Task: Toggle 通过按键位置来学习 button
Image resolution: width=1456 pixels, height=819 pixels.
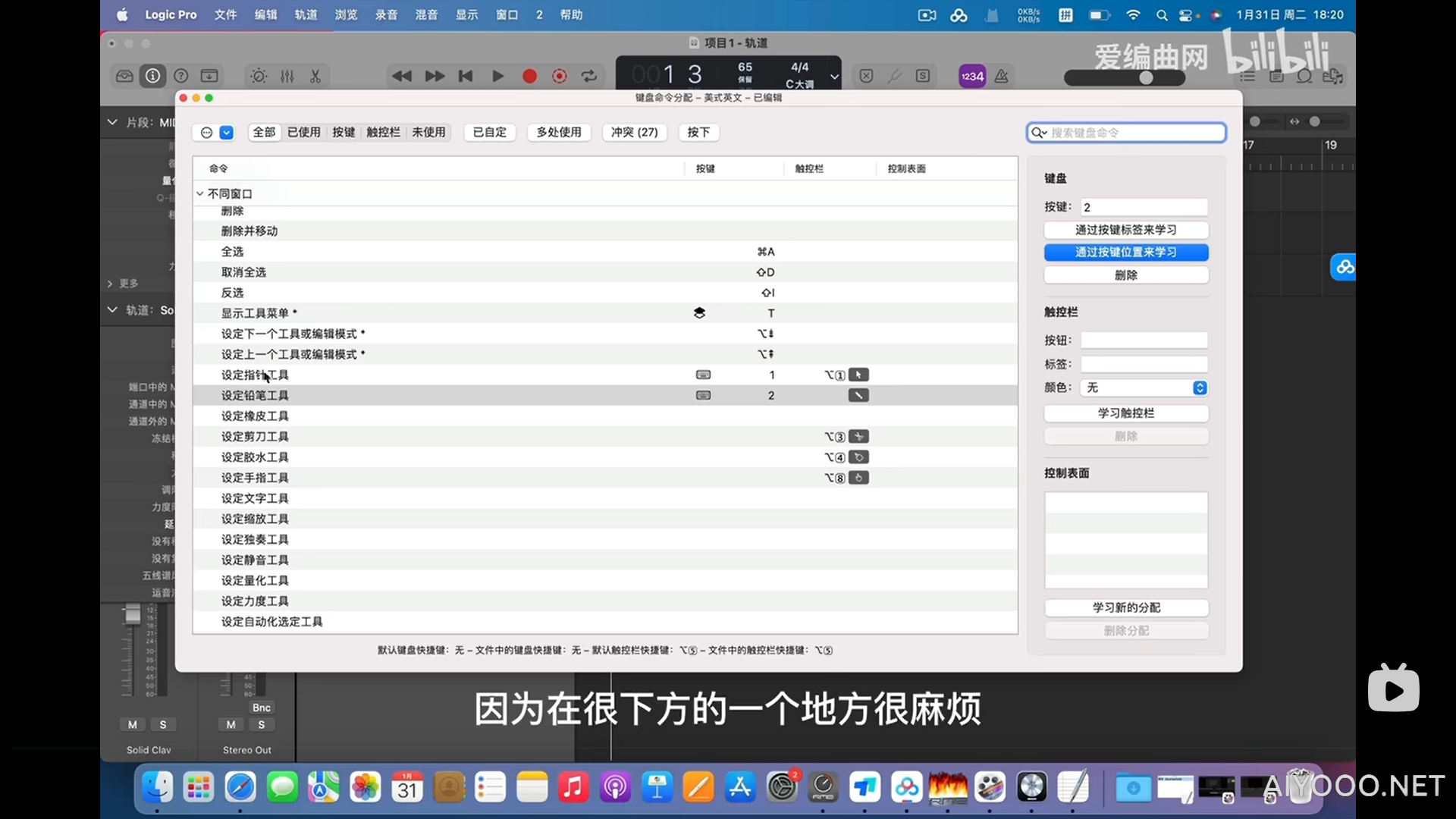Action: [x=1126, y=253]
